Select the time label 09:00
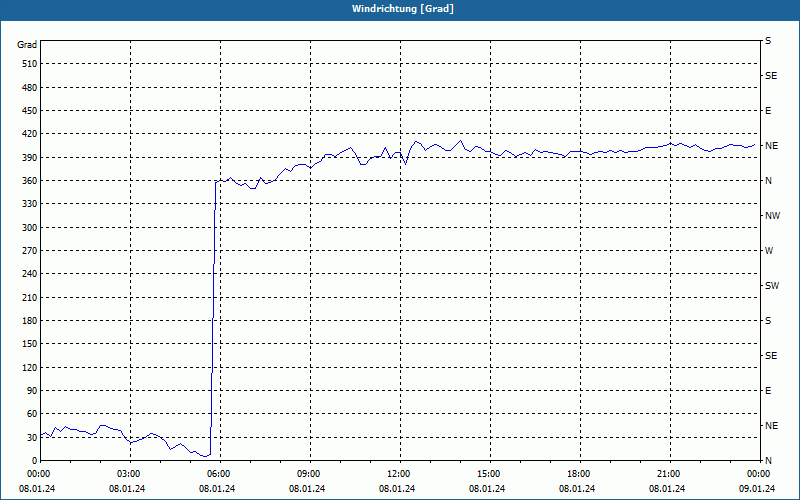The width and height of the screenshot is (800, 500). (x=310, y=474)
